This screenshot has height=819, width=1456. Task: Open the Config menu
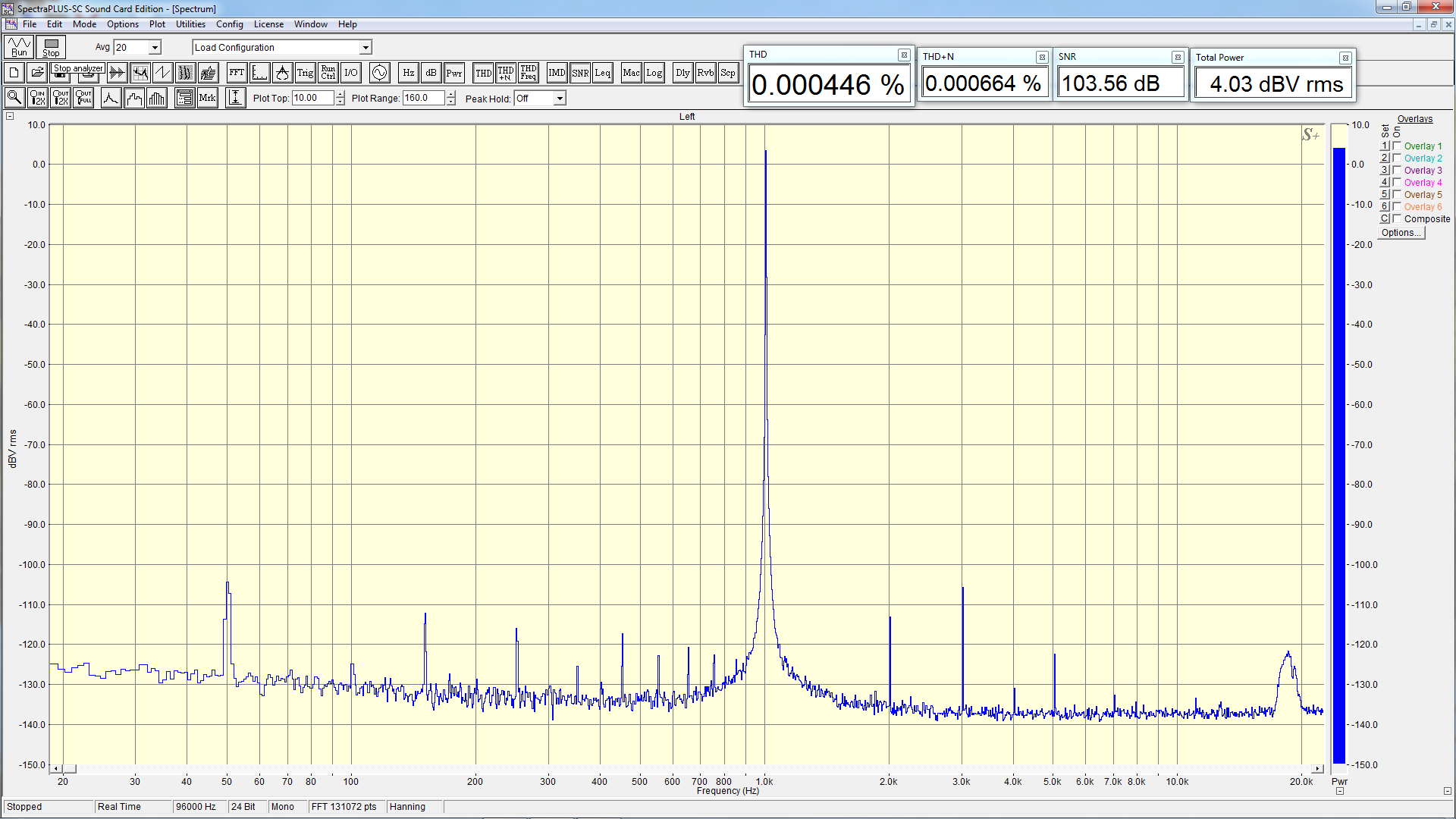tap(229, 24)
